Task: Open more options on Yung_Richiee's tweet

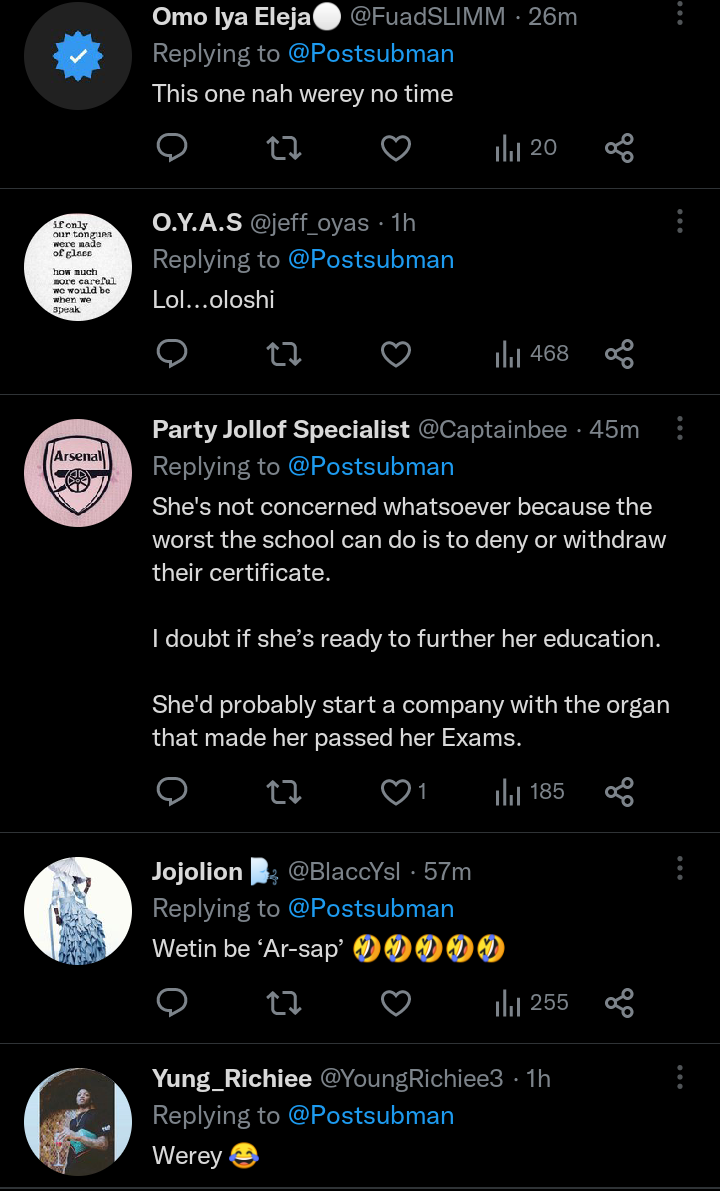Action: pos(680,1077)
